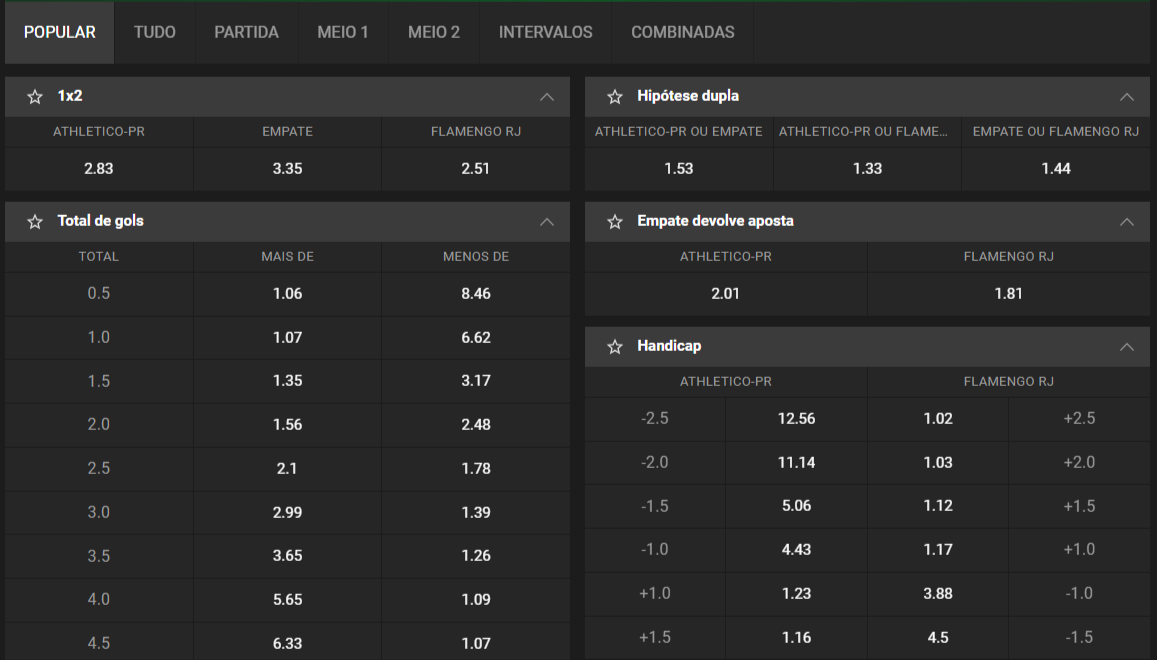Select under 1.5 goals at 3.17
1157x660 pixels.
point(476,381)
